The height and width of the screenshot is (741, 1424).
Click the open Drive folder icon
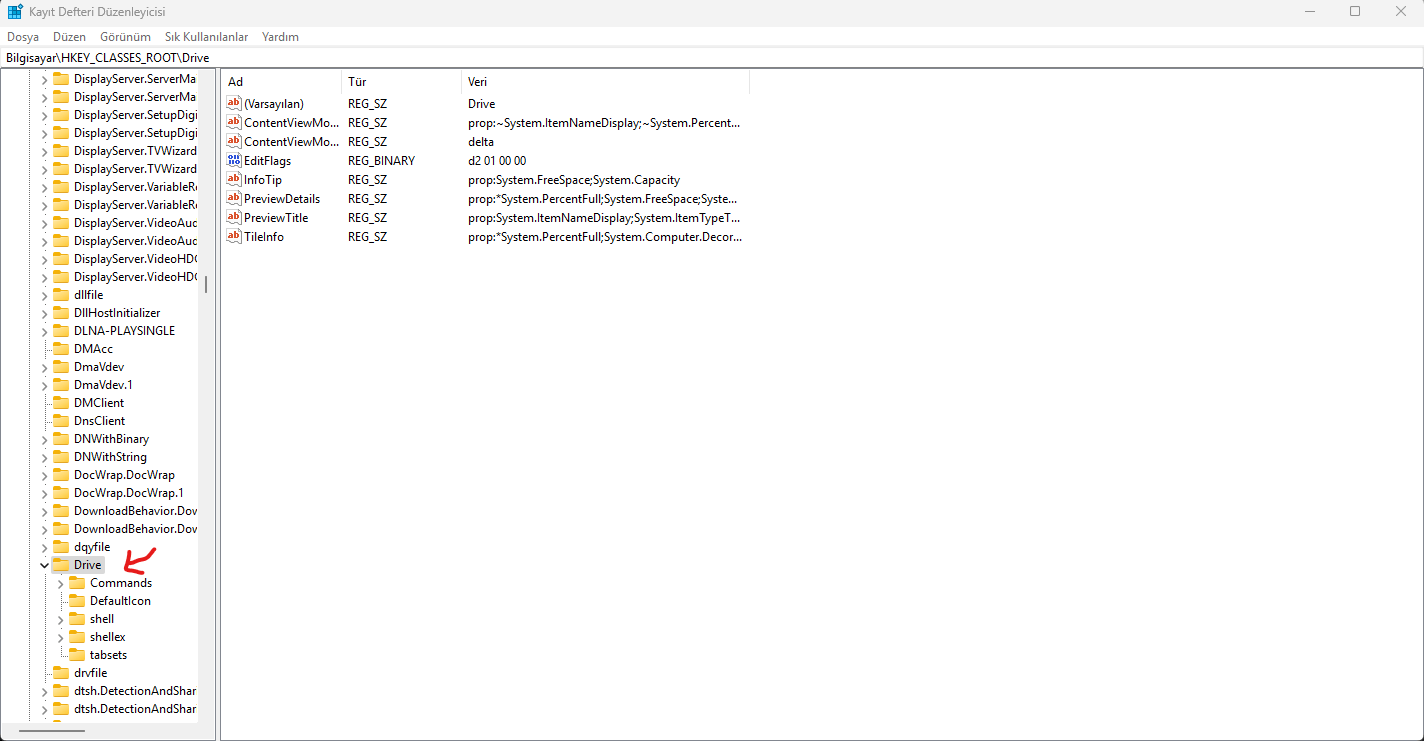click(x=61, y=565)
